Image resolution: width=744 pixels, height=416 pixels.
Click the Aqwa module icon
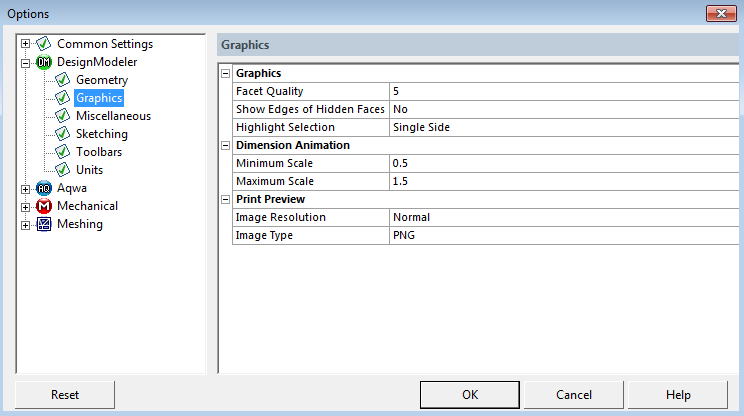point(44,188)
